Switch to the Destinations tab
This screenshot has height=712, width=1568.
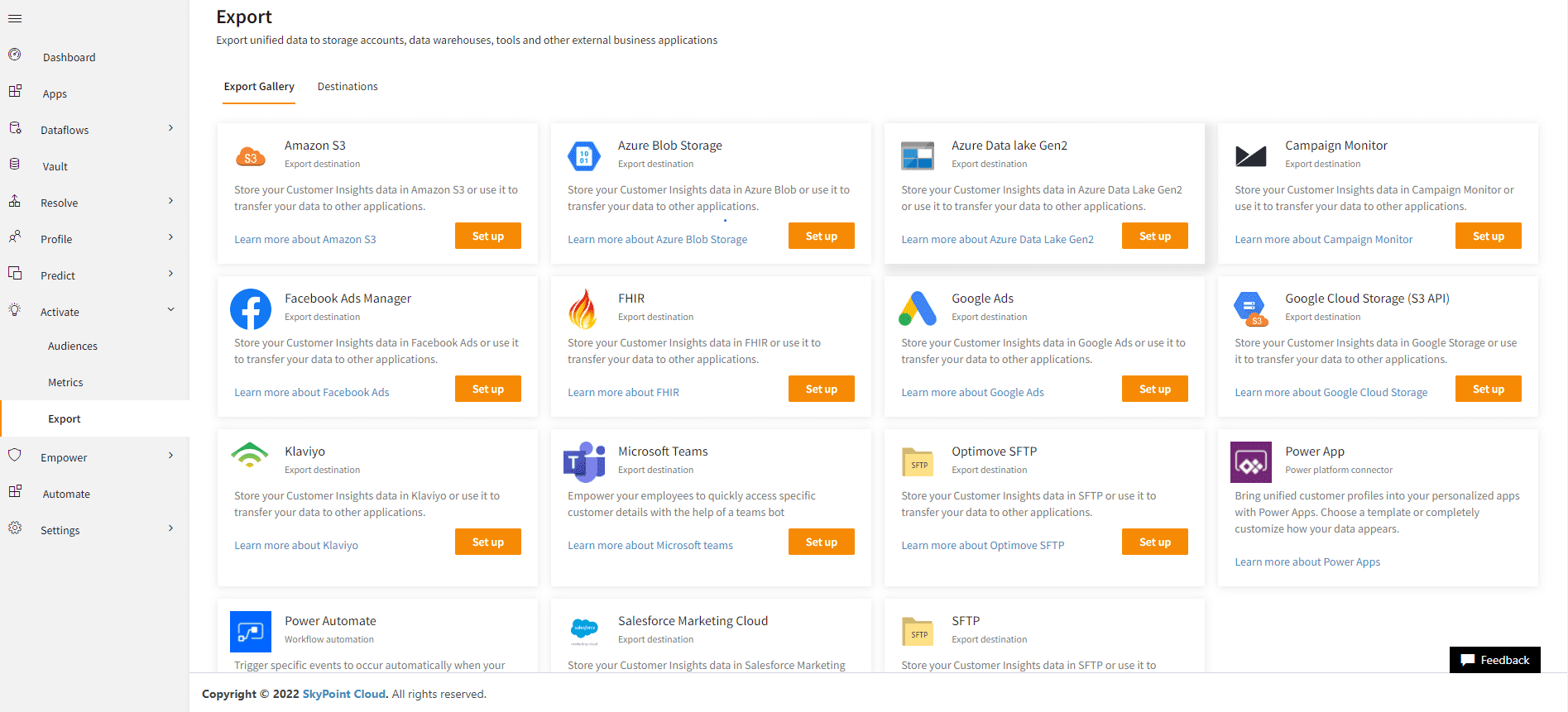point(348,87)
